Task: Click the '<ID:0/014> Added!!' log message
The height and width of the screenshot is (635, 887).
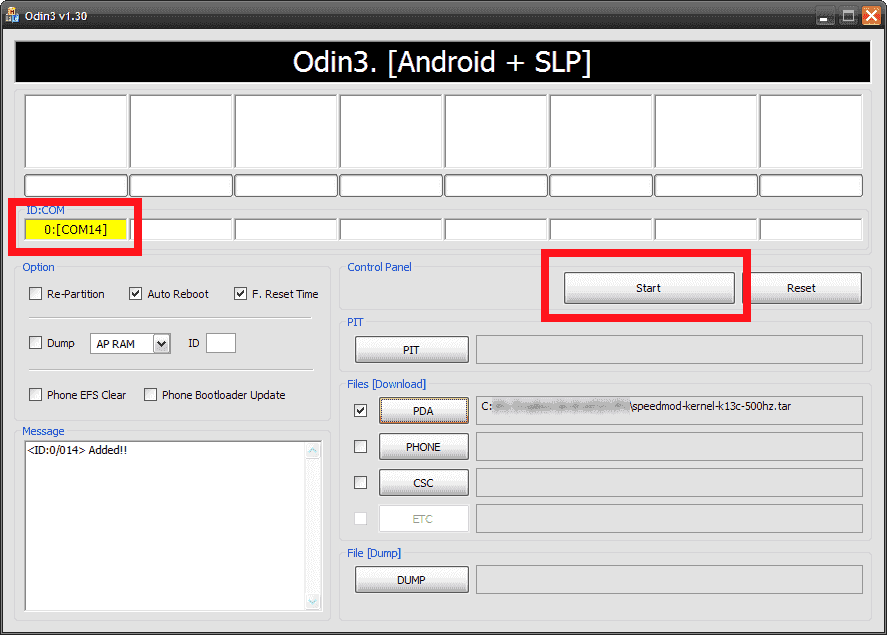Action: (x=77, y=450)
